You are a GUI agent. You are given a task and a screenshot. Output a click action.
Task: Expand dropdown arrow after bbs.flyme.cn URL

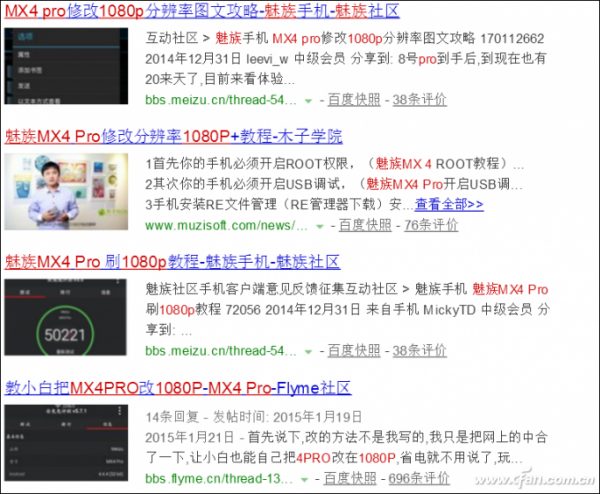tap(304, 479)
